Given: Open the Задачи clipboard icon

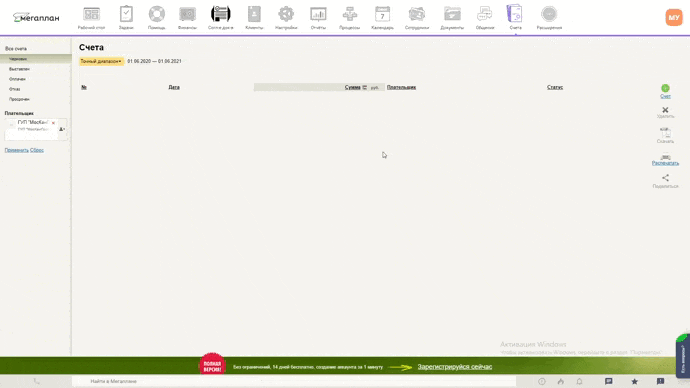Looking at the screenshot, I should 126,14.
